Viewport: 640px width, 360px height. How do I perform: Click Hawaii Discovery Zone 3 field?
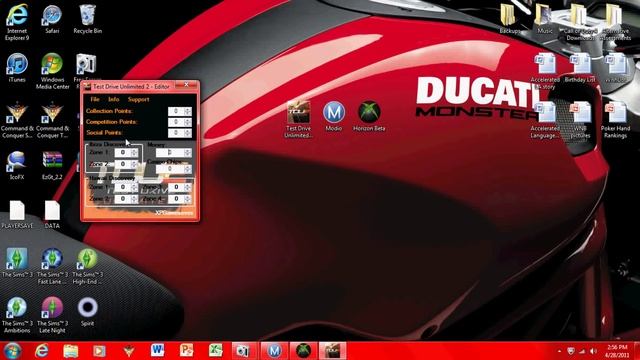(176, 187)
